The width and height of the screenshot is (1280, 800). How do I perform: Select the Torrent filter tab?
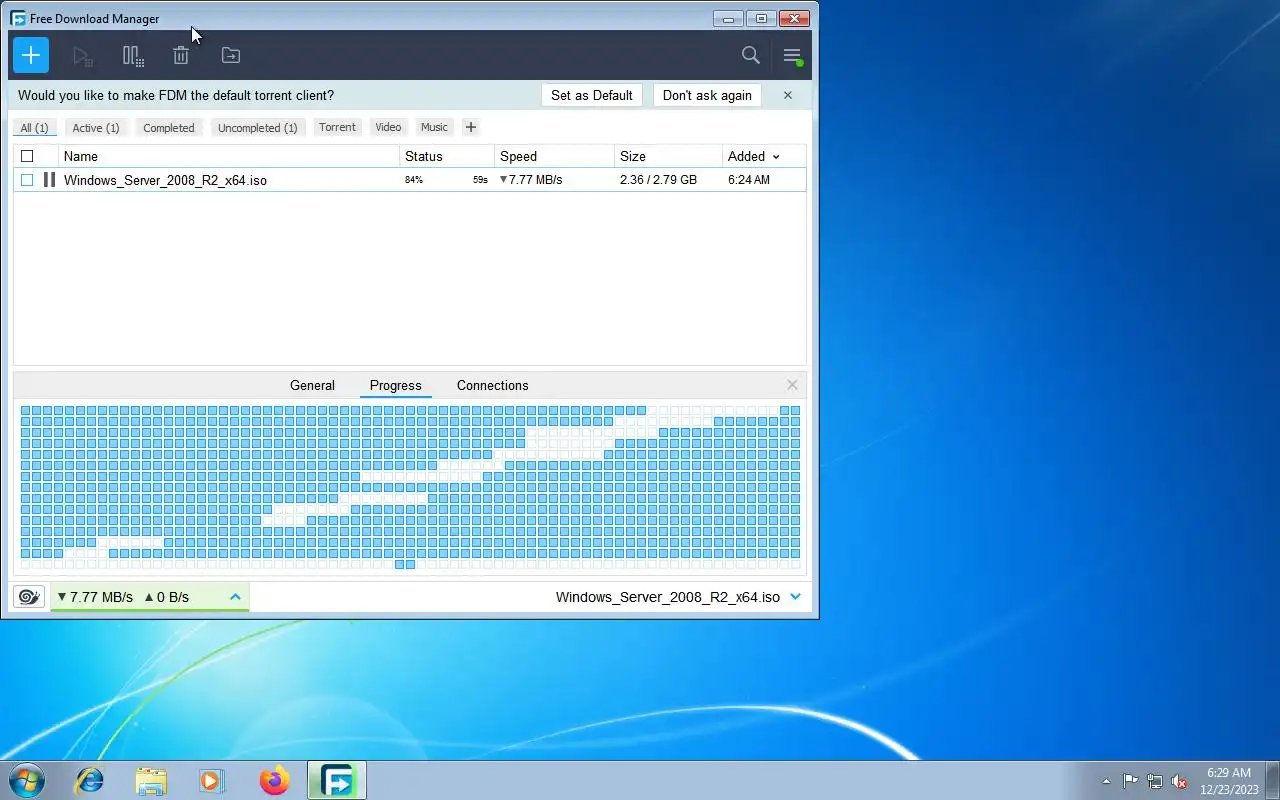click(337, 127)
